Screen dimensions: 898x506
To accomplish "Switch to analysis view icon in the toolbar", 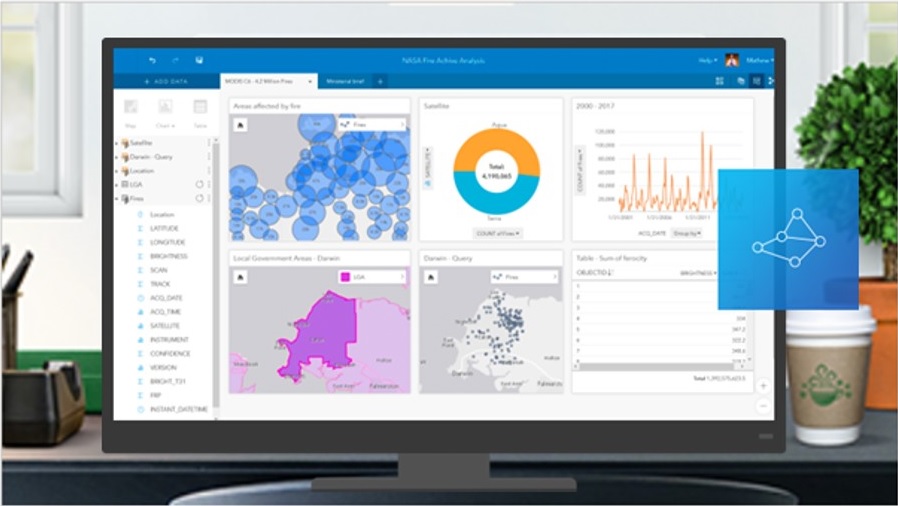I will pyautogui.click(x=757, y=81).
